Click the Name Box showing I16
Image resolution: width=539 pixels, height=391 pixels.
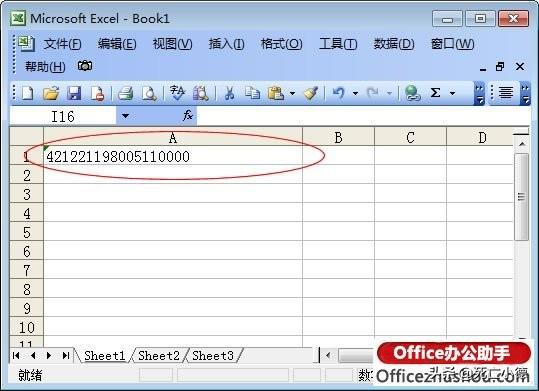pyautogui.click(x=63, y=116)
